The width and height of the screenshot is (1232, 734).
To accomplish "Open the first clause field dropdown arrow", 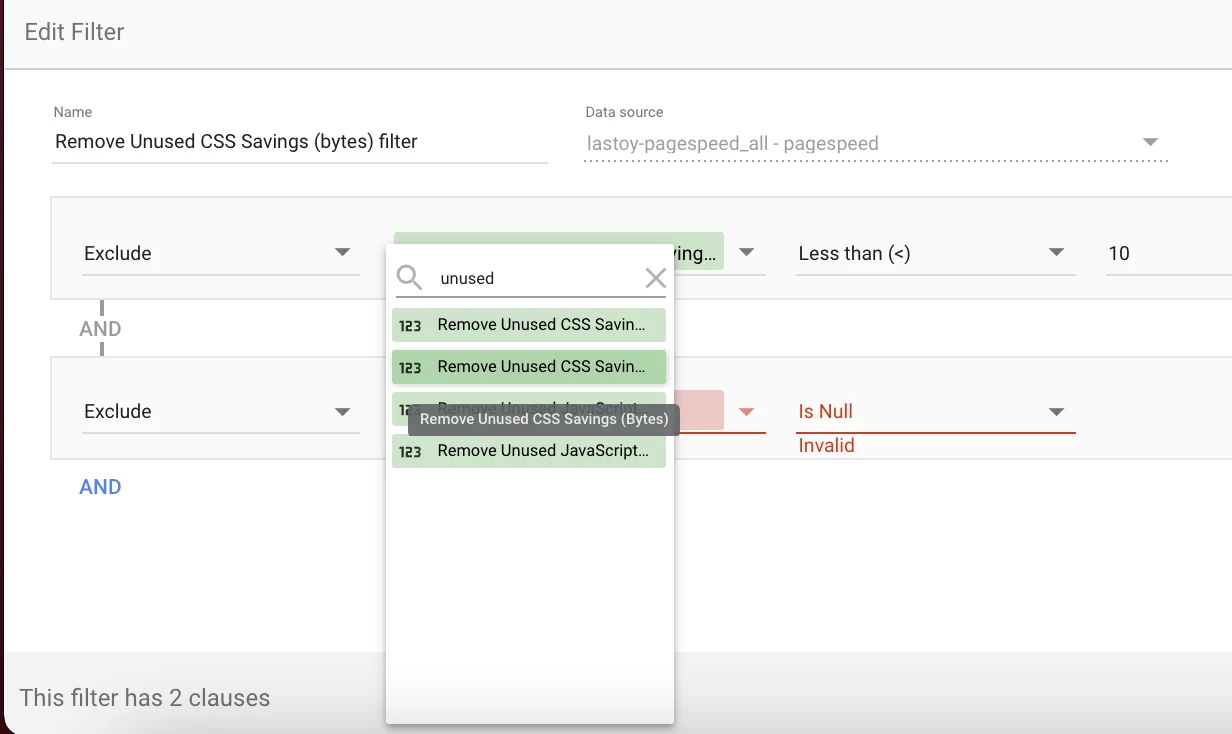I will point(747,253).
